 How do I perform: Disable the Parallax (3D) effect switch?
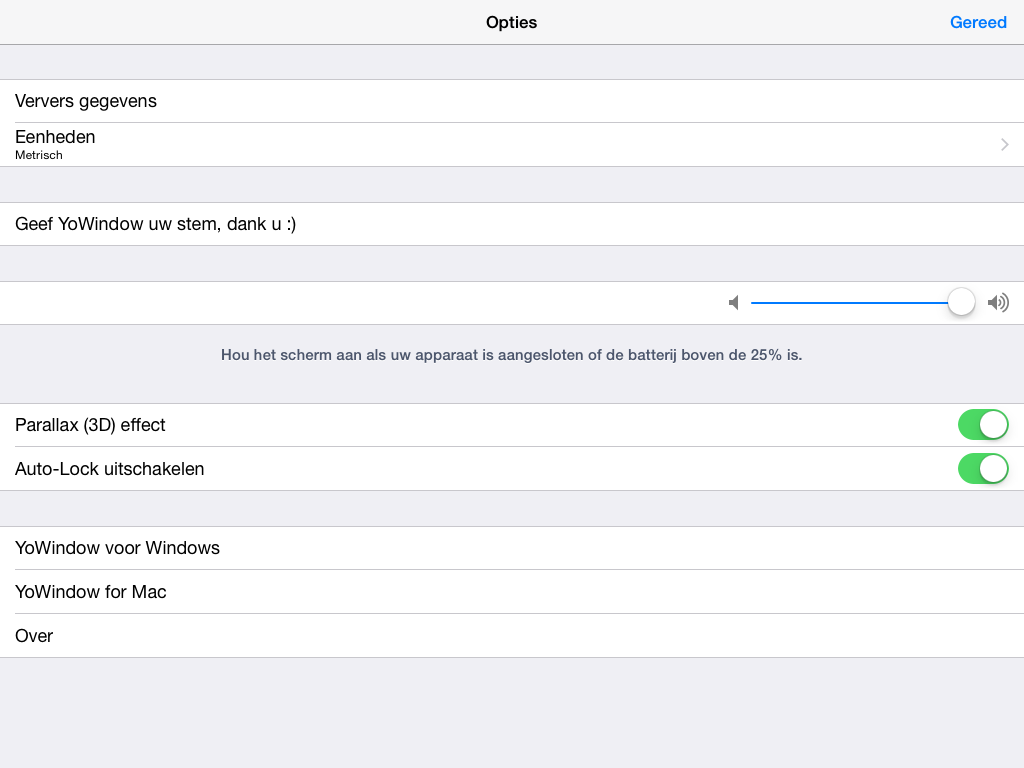[982, 425]
